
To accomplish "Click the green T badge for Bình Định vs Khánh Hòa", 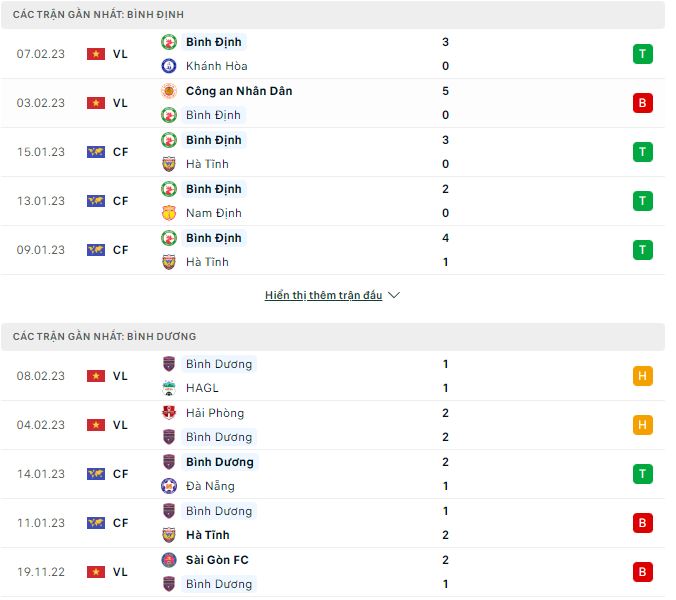I will 643,54.
